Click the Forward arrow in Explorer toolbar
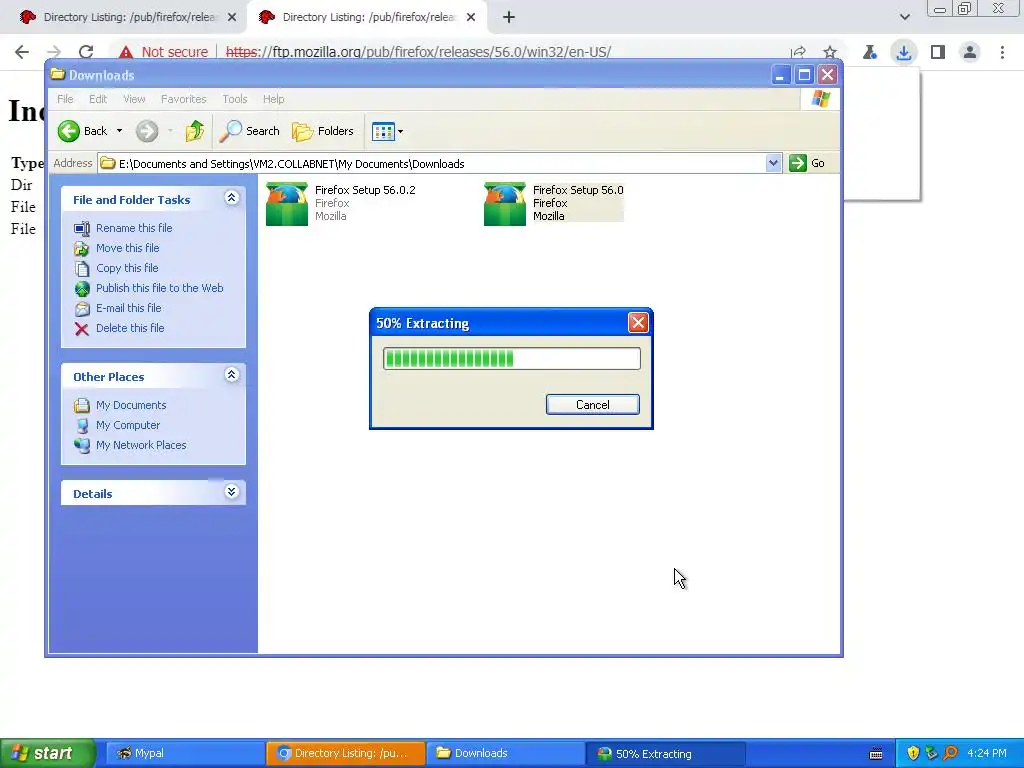This screenshot has width=1024, height=768. click(x=147, y=131)
